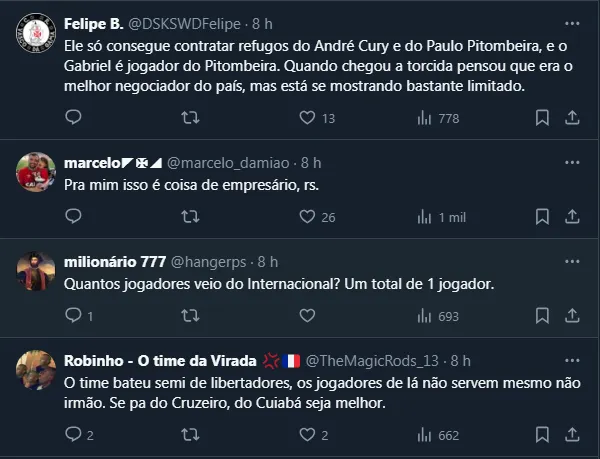Share Robinho's tweet

(573, 435)
